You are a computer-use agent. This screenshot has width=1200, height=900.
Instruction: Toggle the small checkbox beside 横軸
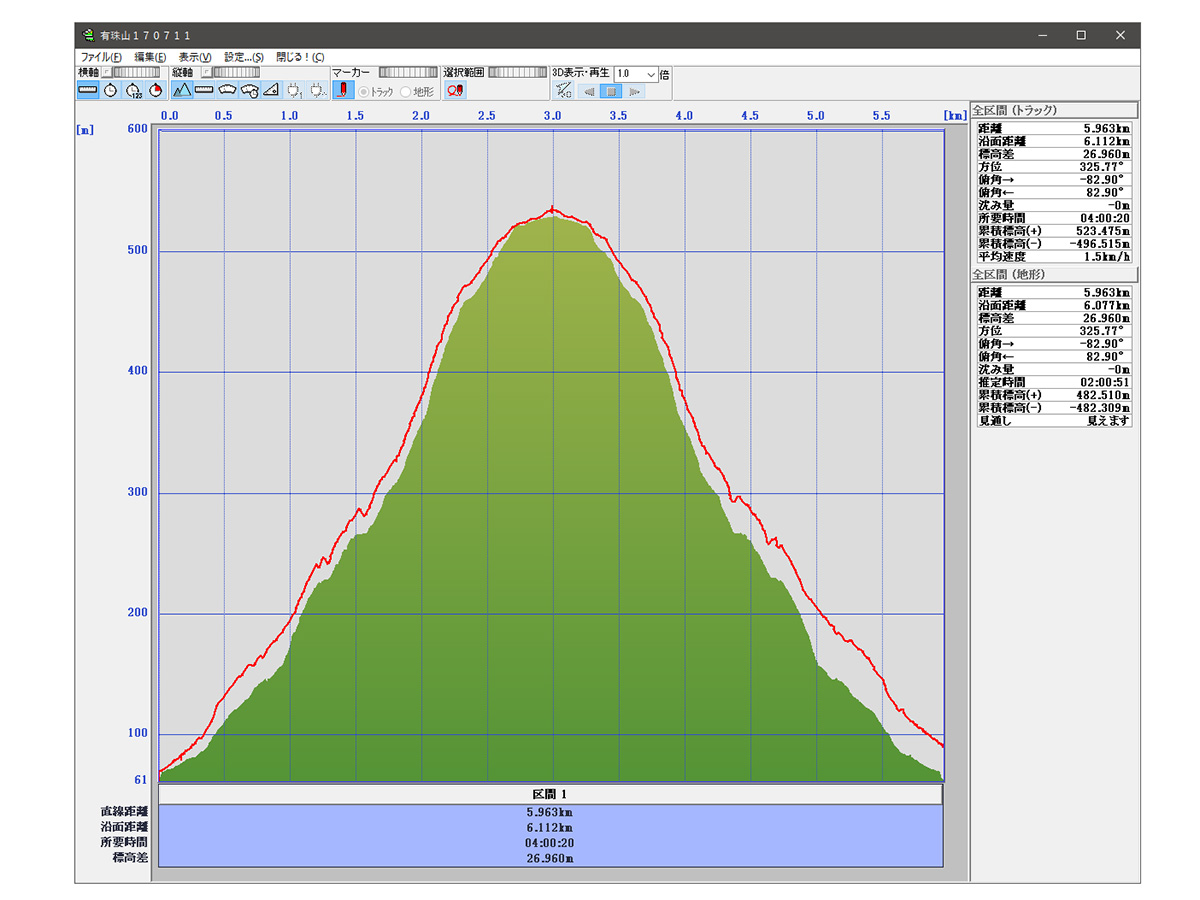coord(106,73)
